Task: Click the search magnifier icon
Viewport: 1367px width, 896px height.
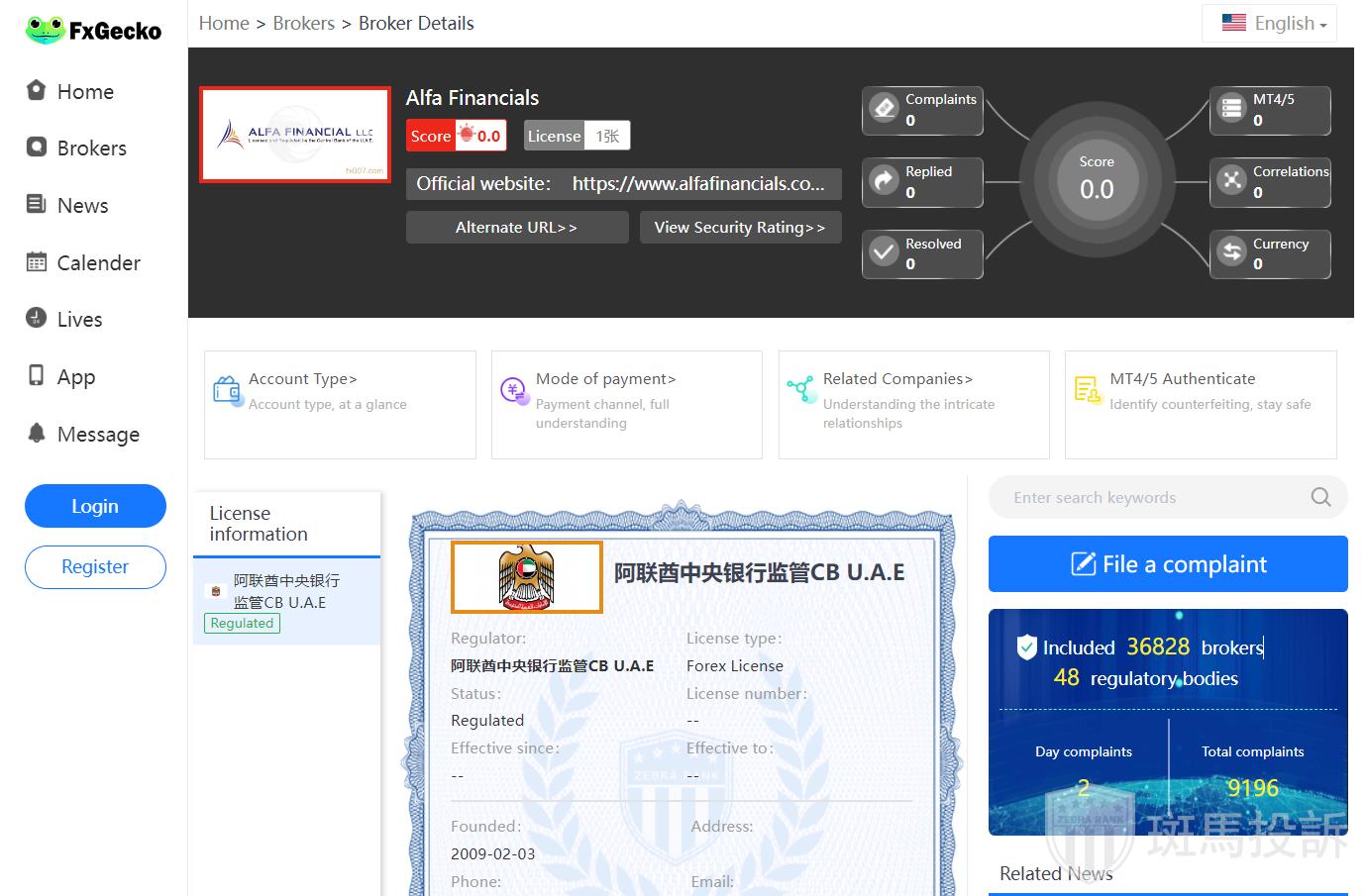Action: click(x=1320, y=497)
